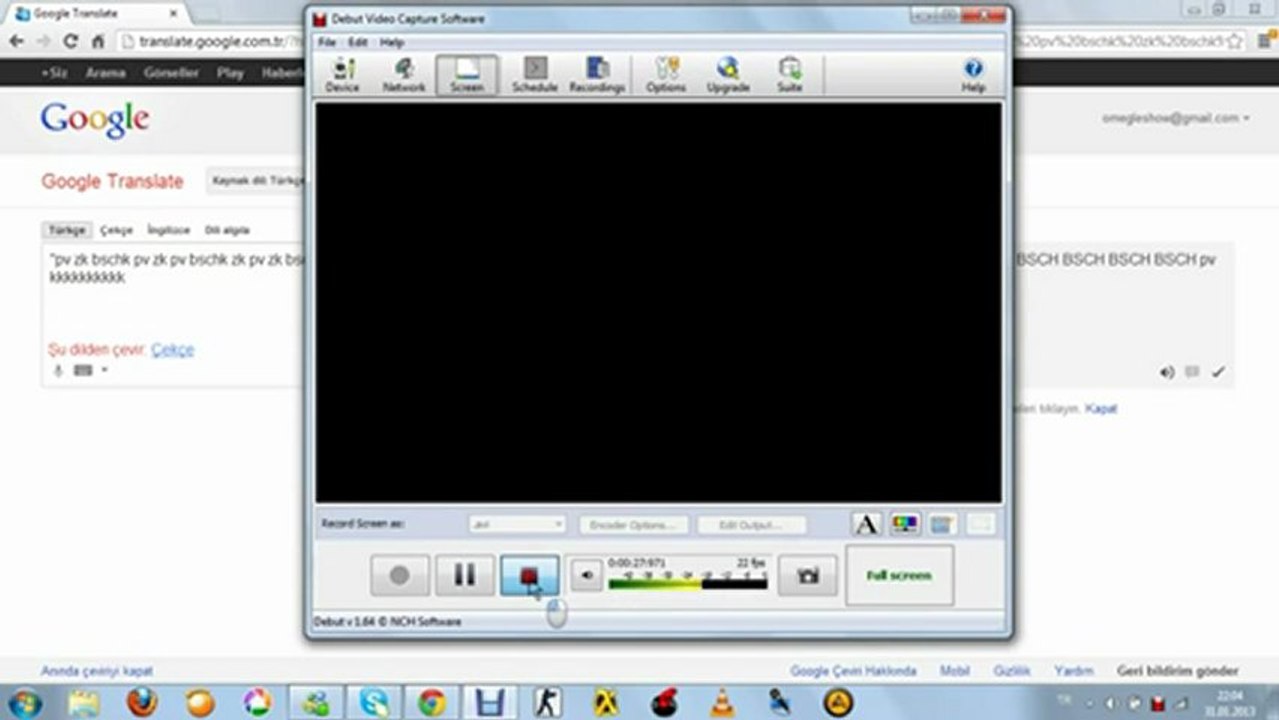Select İngilizce as source language
The height and width of the screenshot is (720, 1279).
pyautogui.click(x=168, y=230)
